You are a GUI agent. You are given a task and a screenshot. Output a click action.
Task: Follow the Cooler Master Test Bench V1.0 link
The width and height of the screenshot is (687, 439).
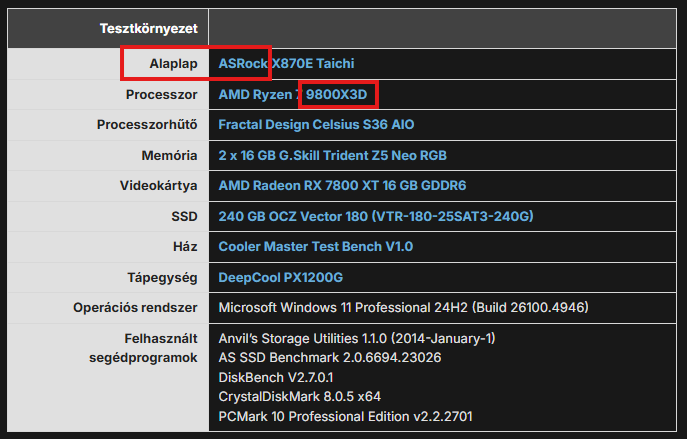[x=315, y=246]
